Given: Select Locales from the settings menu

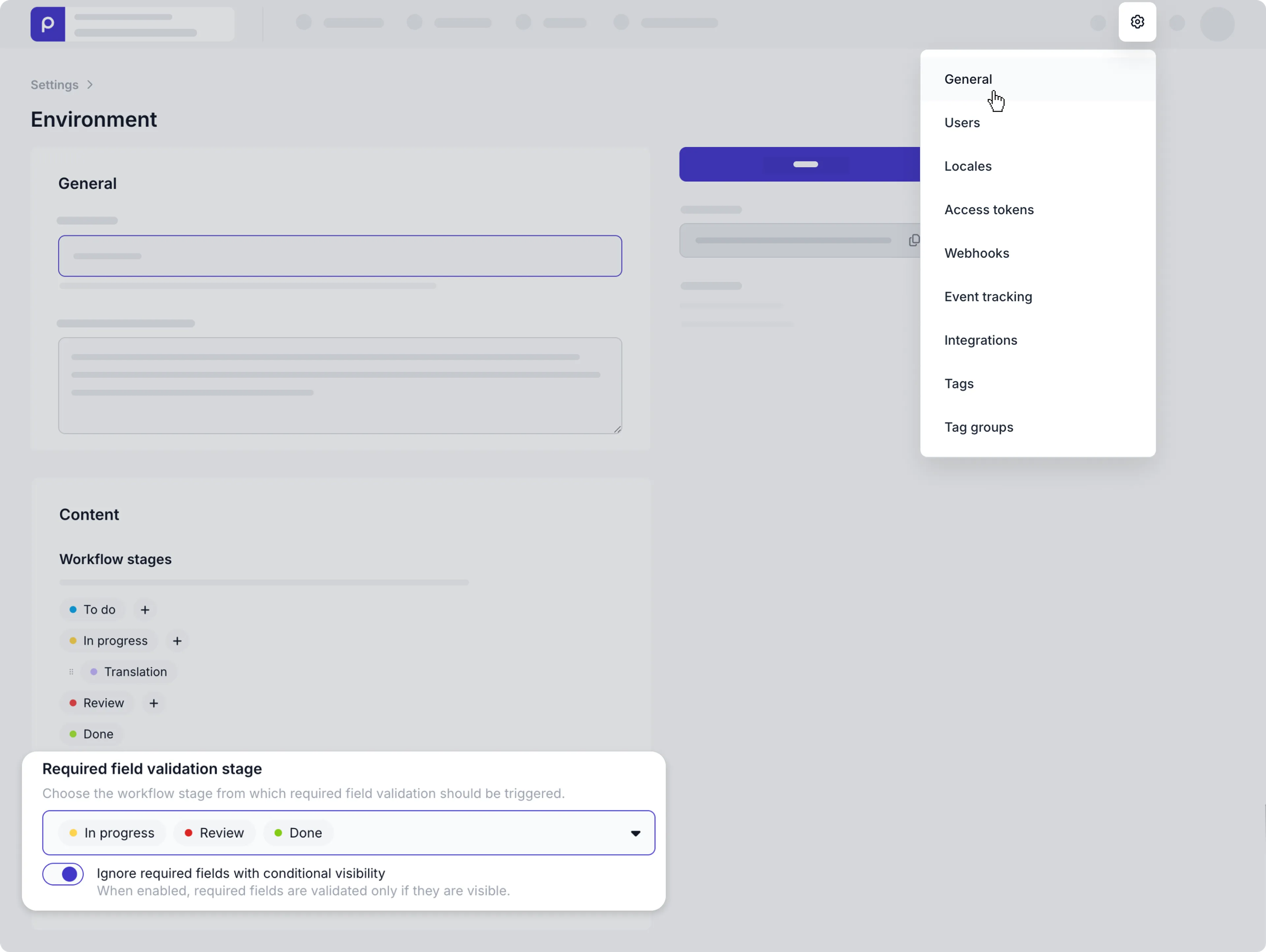Looking at the screenshot, I should (x=968, y=166).
